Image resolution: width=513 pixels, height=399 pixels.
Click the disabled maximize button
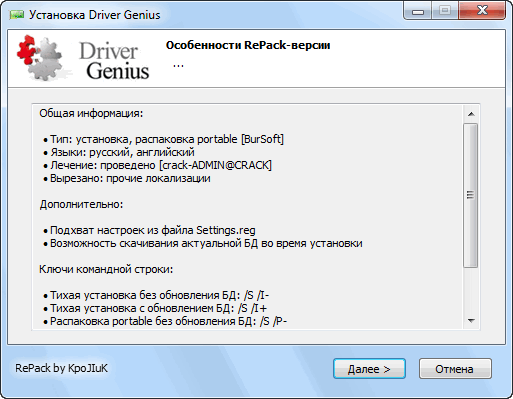[445, 11]
